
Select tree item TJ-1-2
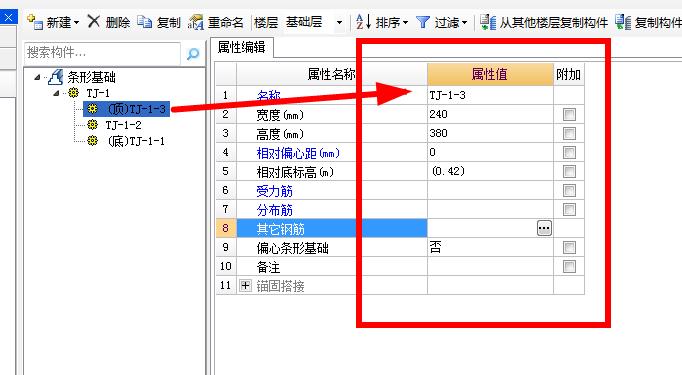click(x=123, y=125)
